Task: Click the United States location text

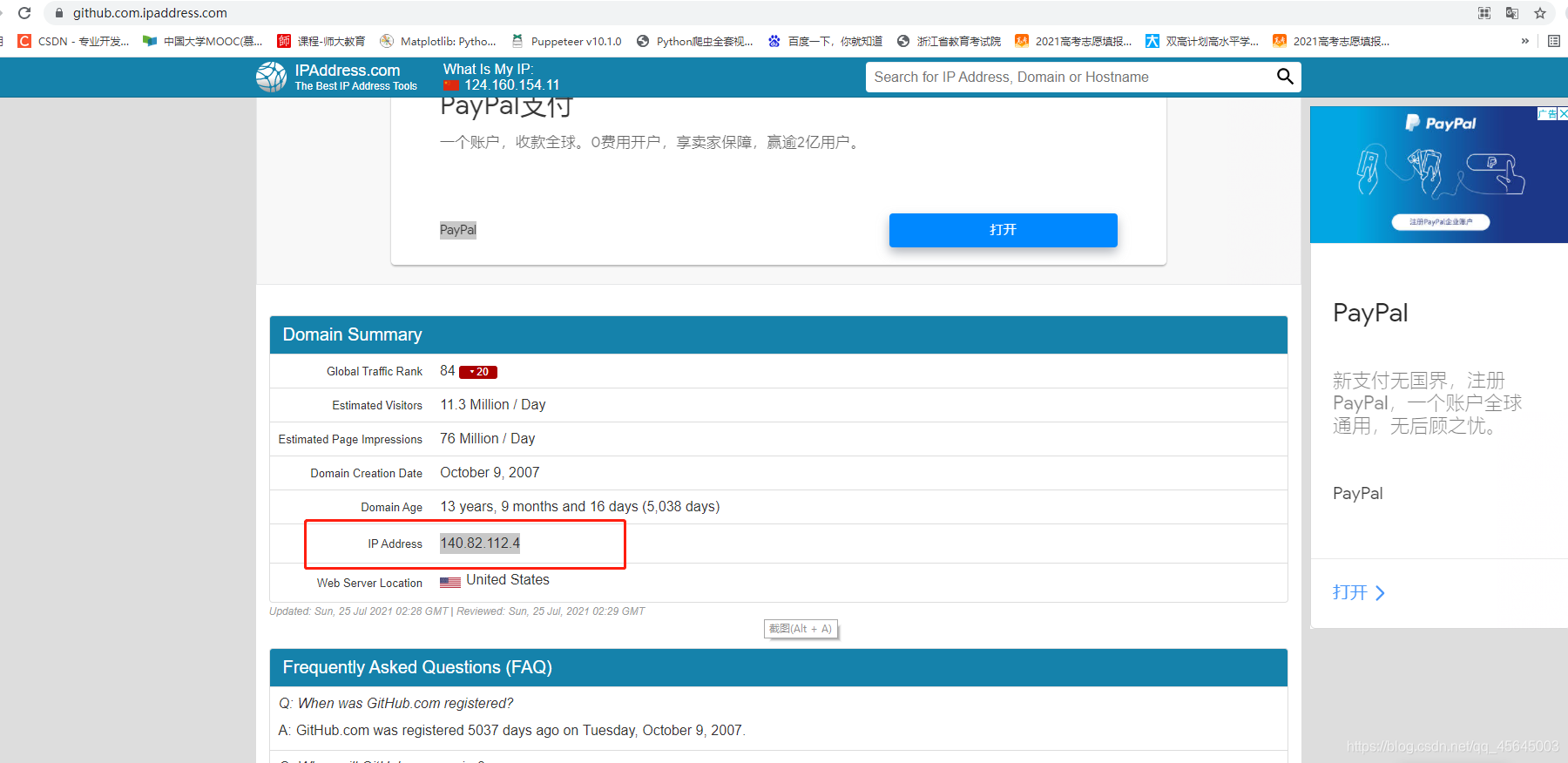Action: tap(508, 580)
